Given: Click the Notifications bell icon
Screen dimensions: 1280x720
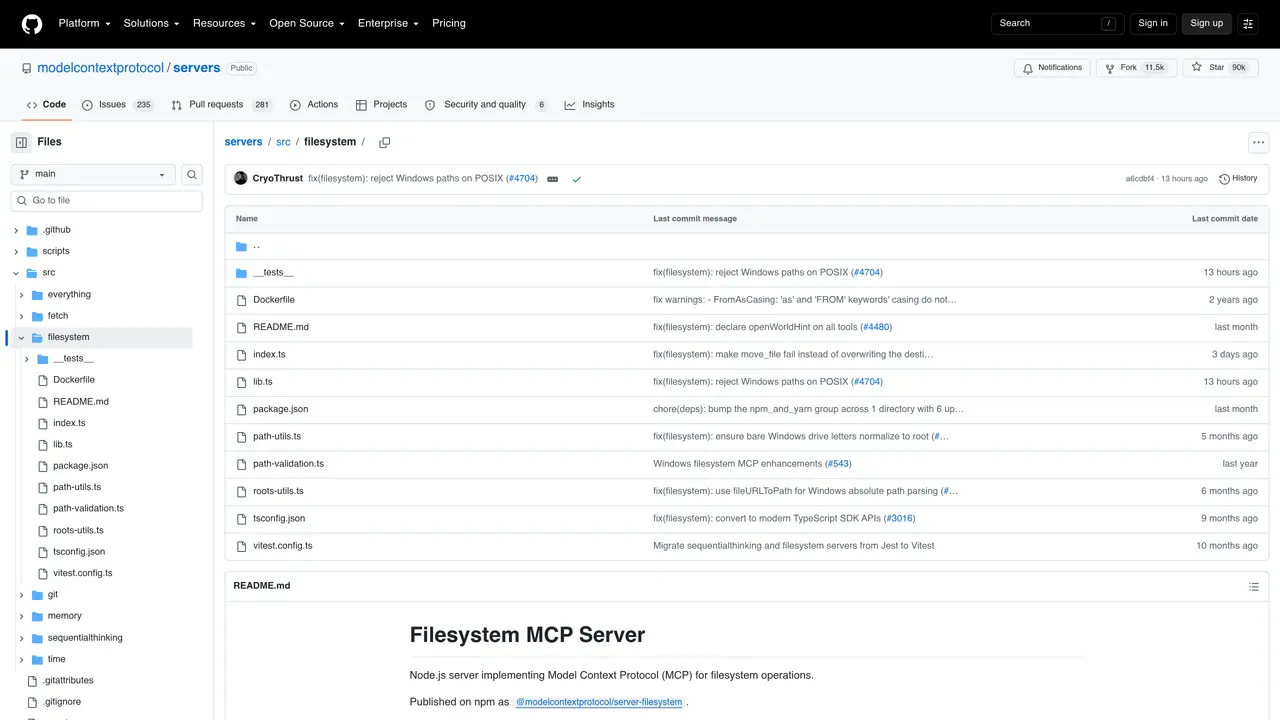Looking at the screenshot, I should click(1027, 68).
